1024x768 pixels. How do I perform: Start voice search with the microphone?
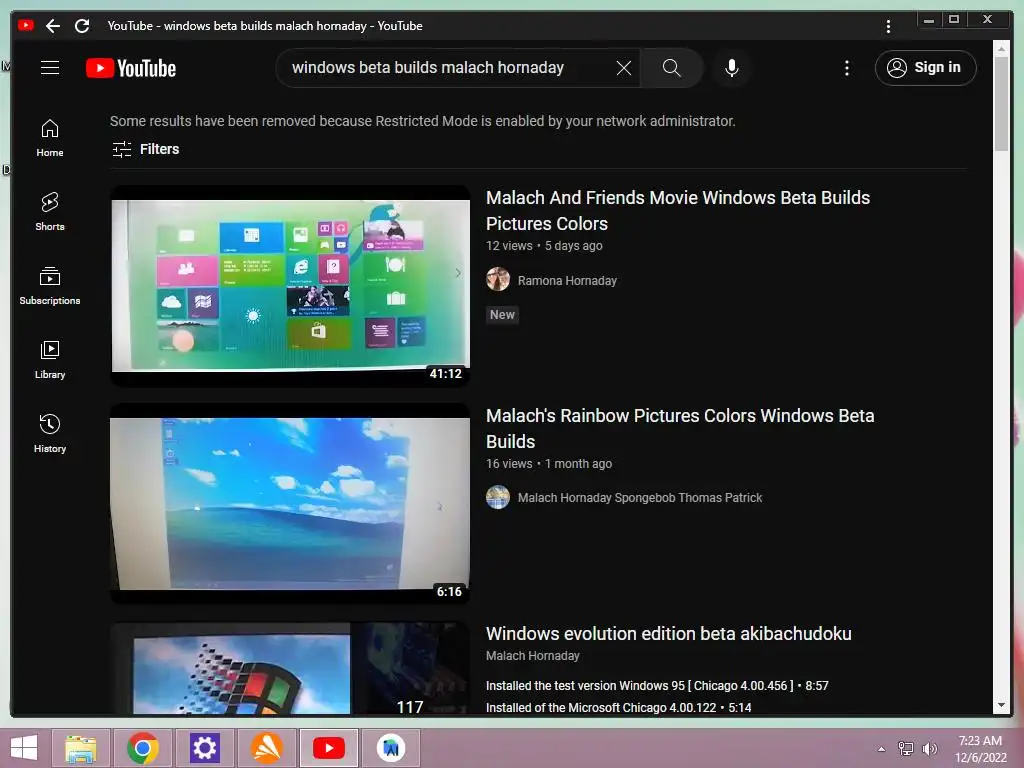point(732,68)
